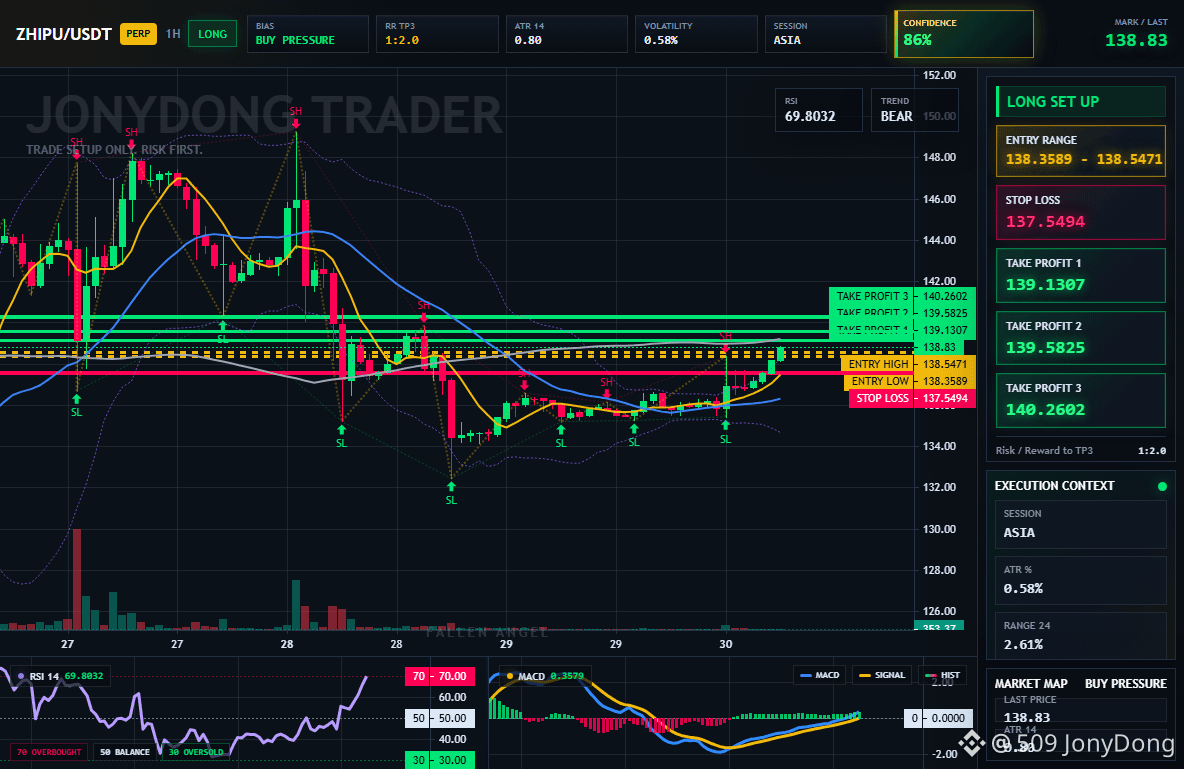Select the sidebar STOP LOSS 137.5494 card

click(x=1081, y=212)
